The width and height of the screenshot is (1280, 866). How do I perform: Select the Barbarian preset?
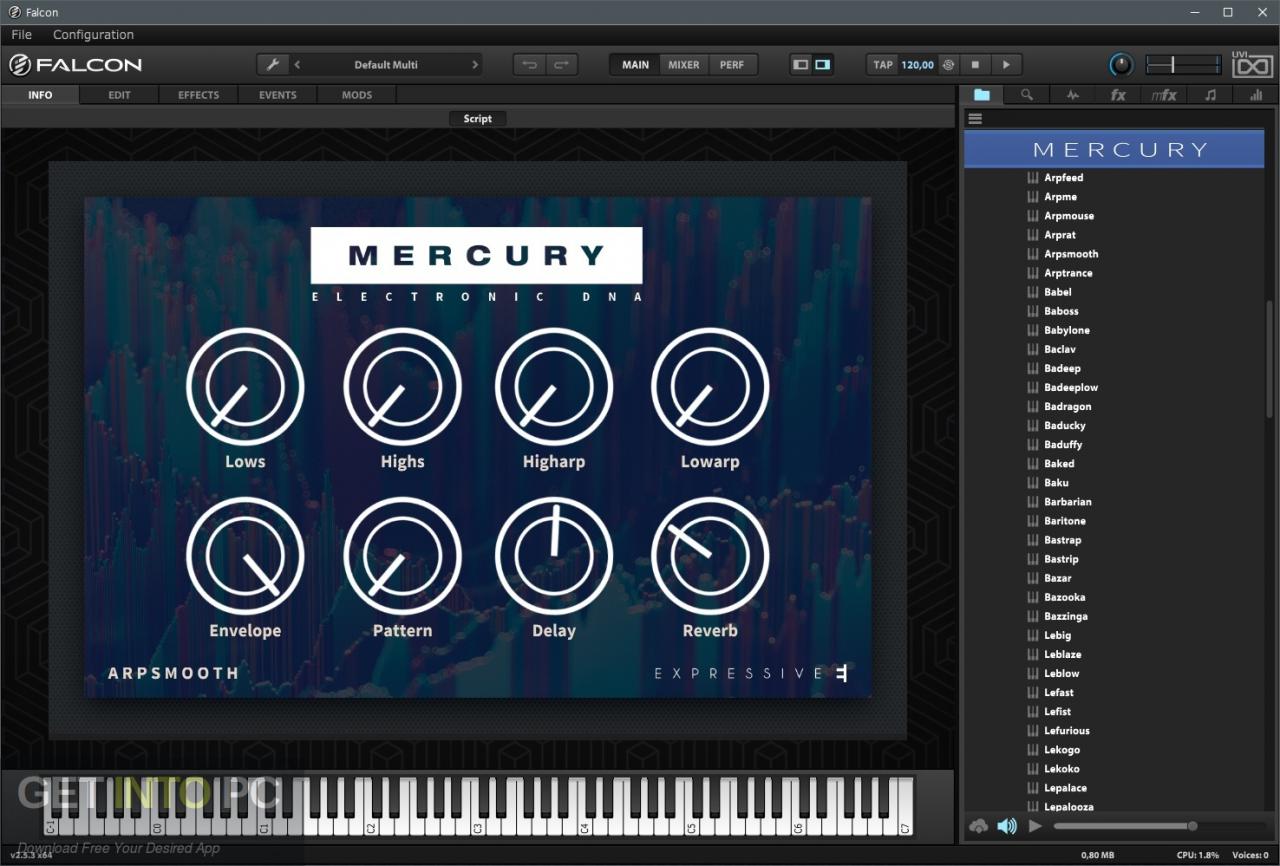[1068, 502]
